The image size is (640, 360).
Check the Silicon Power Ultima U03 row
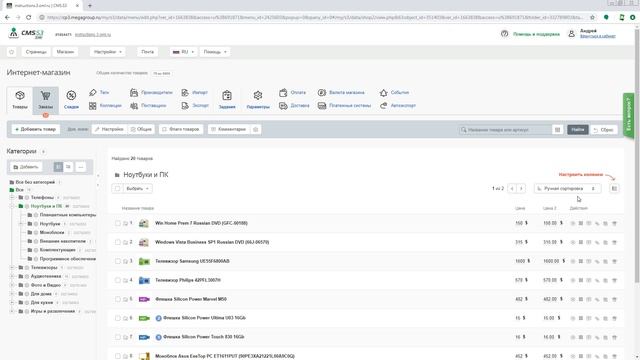pyautogui.click(x=118, y=318)
